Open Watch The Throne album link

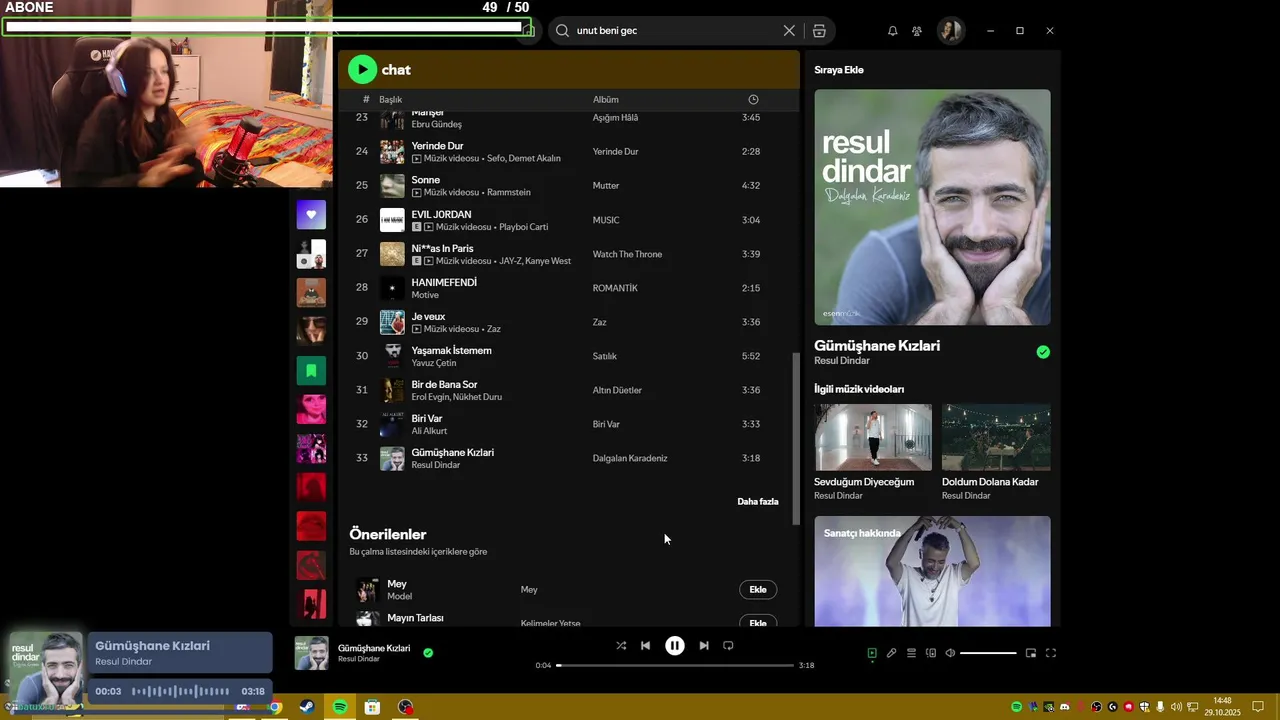pyautogui.click(x=627, y=254)
